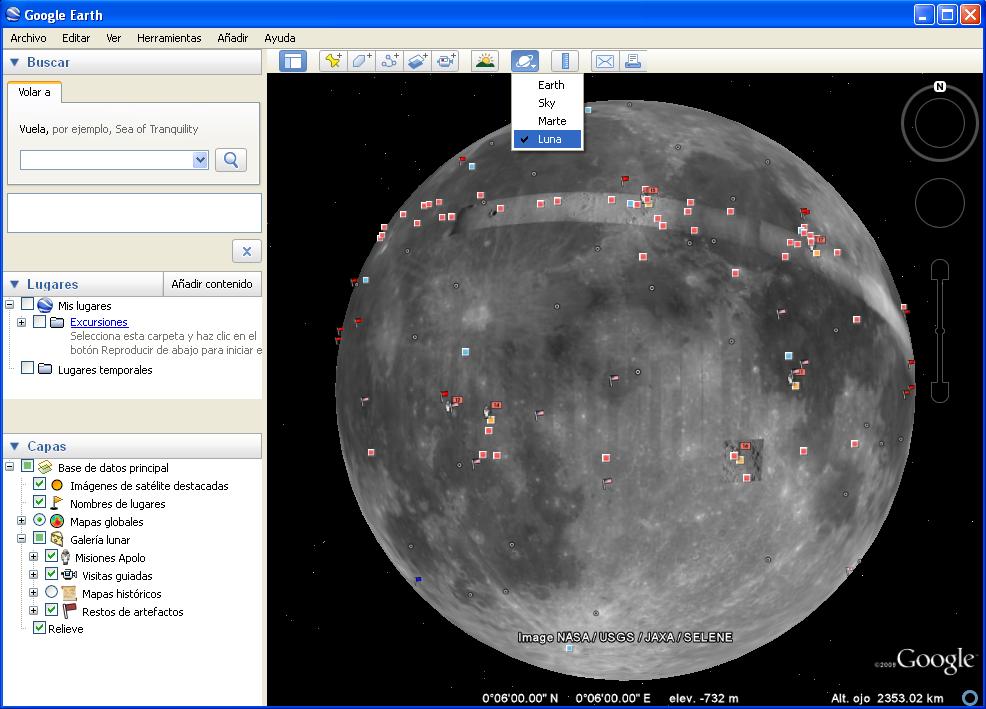Click the Lugares temporales folder icon
This screenshot has height=709, width=986.
coord(45,369)
